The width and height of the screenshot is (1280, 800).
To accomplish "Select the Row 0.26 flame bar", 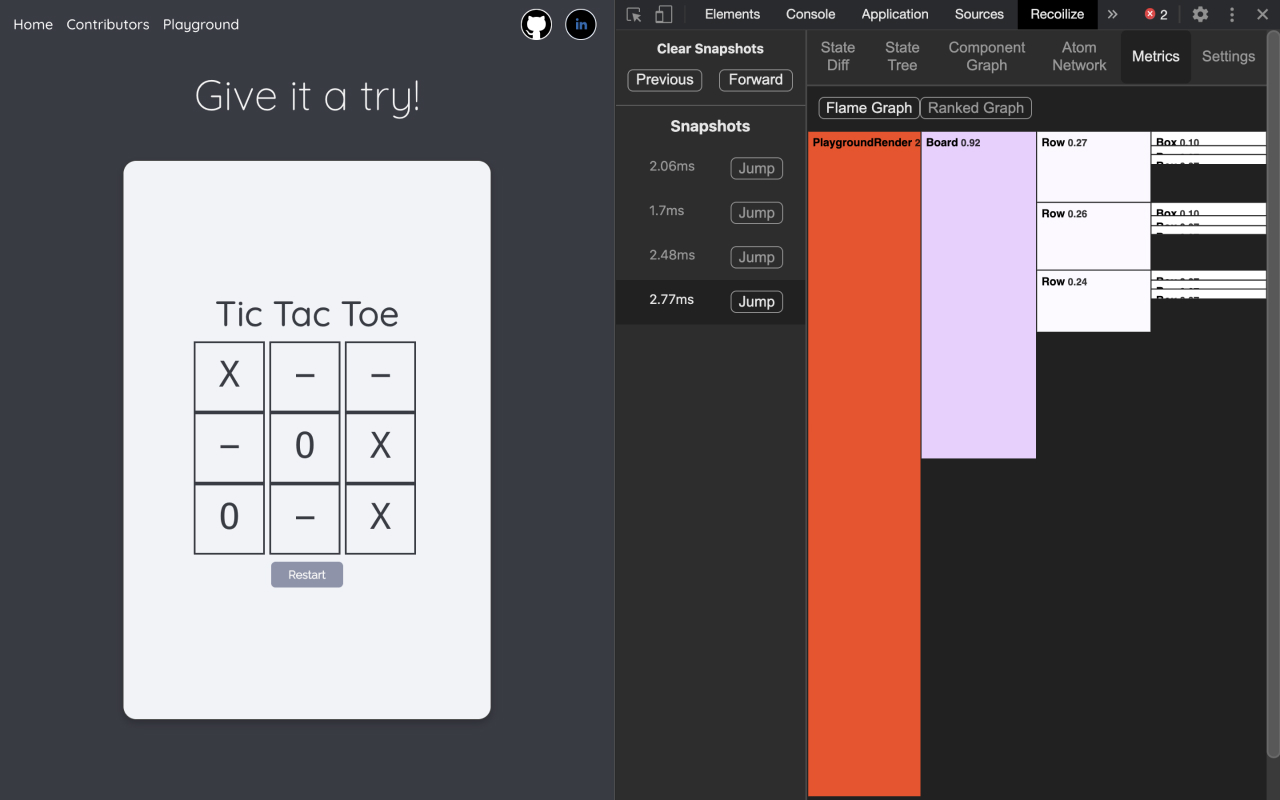I will pos(1094,236).
